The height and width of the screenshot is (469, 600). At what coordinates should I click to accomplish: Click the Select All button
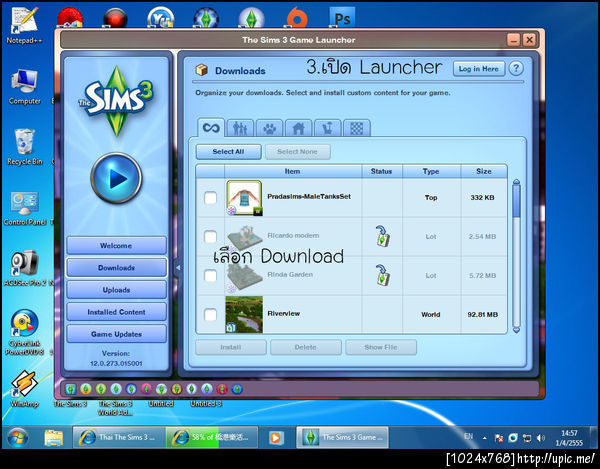tap(228, 152)
